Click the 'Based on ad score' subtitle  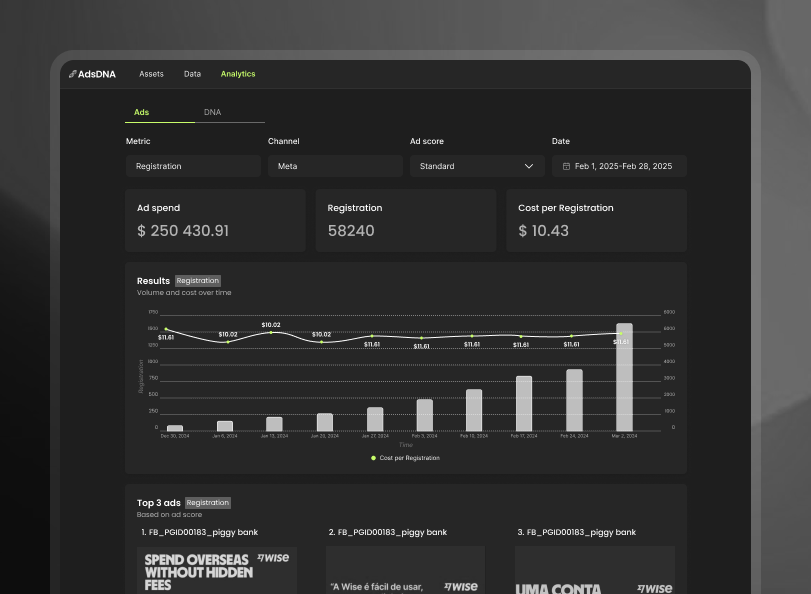point(169,514)
